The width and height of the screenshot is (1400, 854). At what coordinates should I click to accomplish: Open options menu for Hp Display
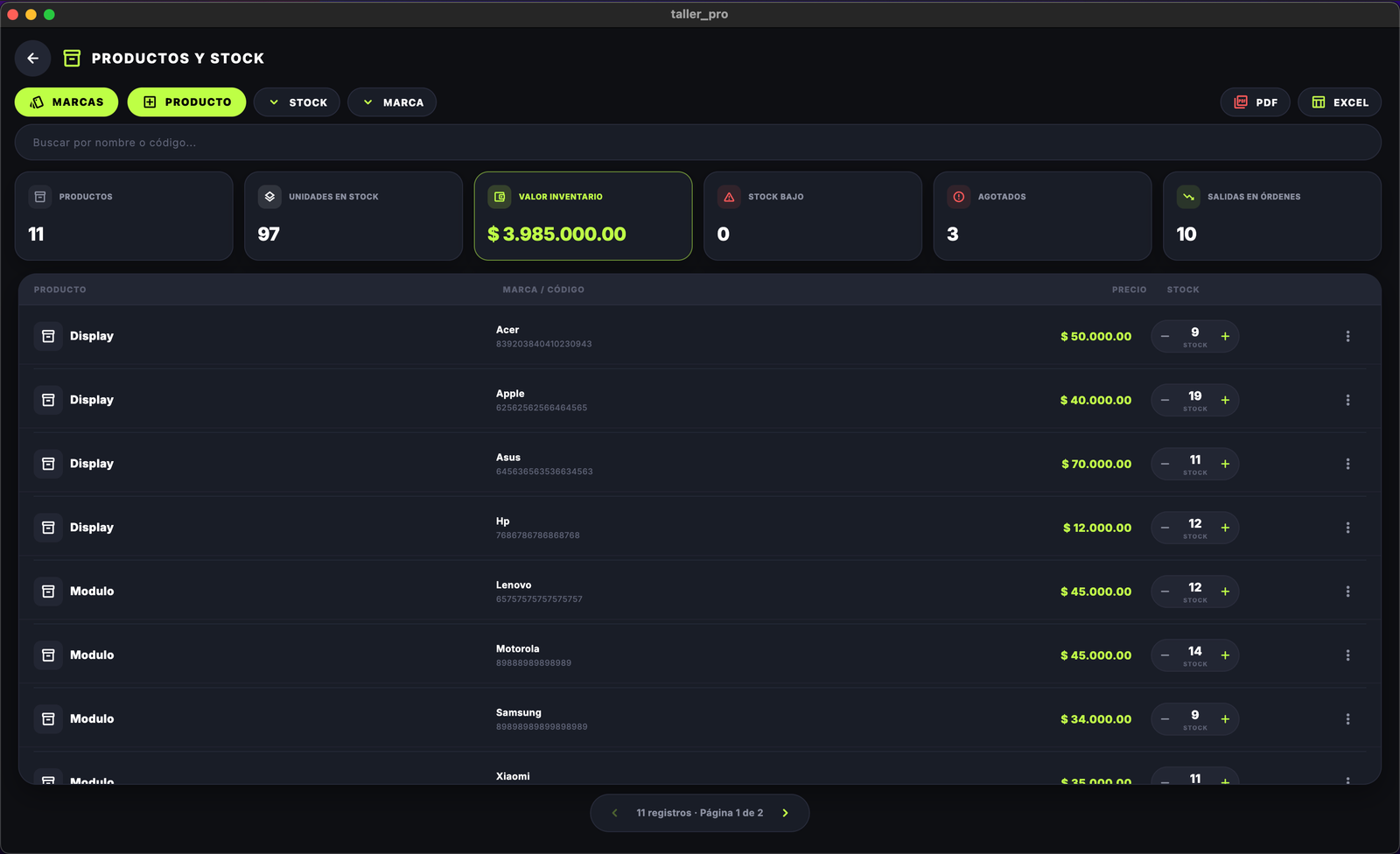[x=1347, y=528]
